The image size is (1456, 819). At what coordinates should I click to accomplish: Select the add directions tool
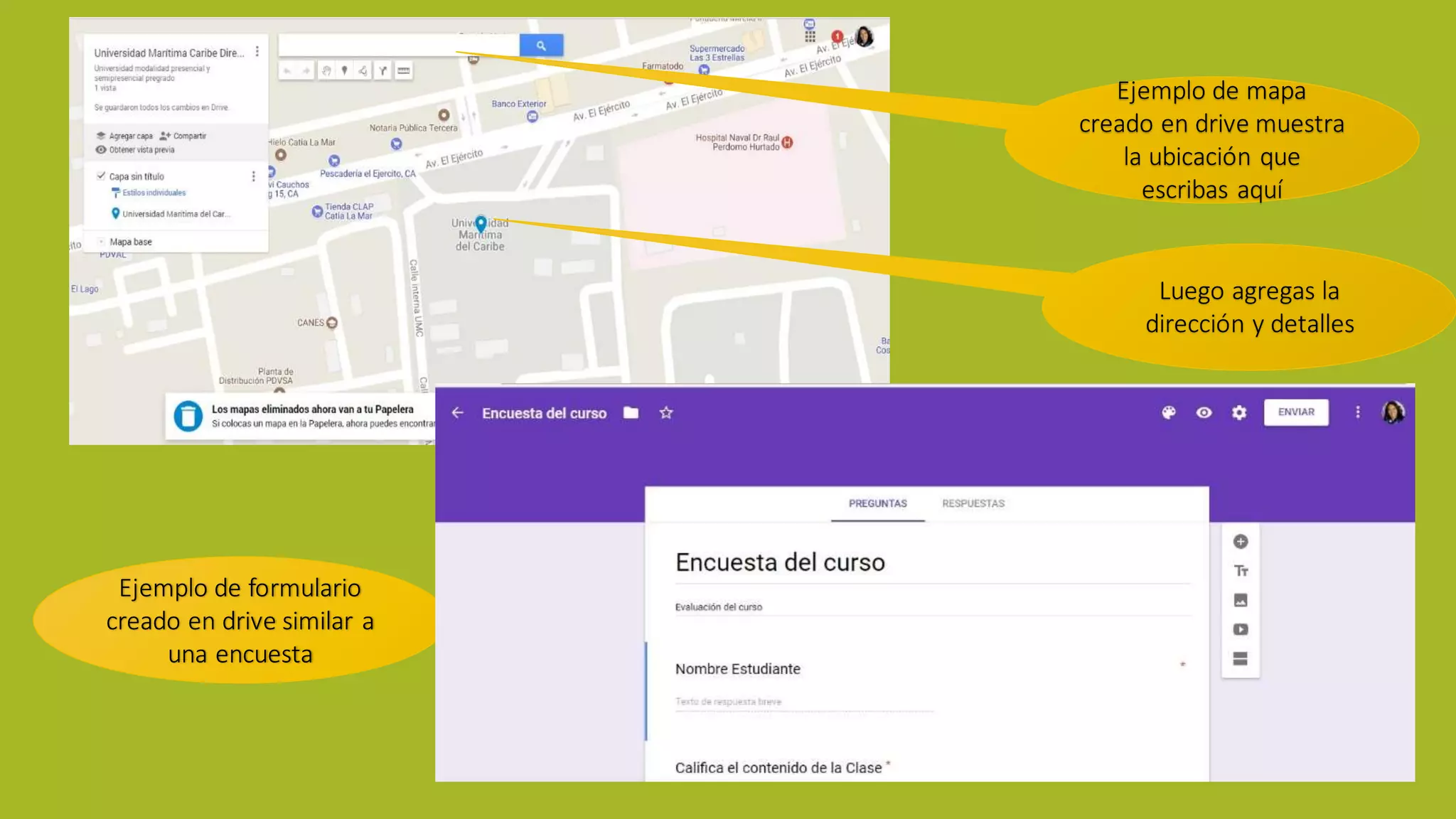382,70
